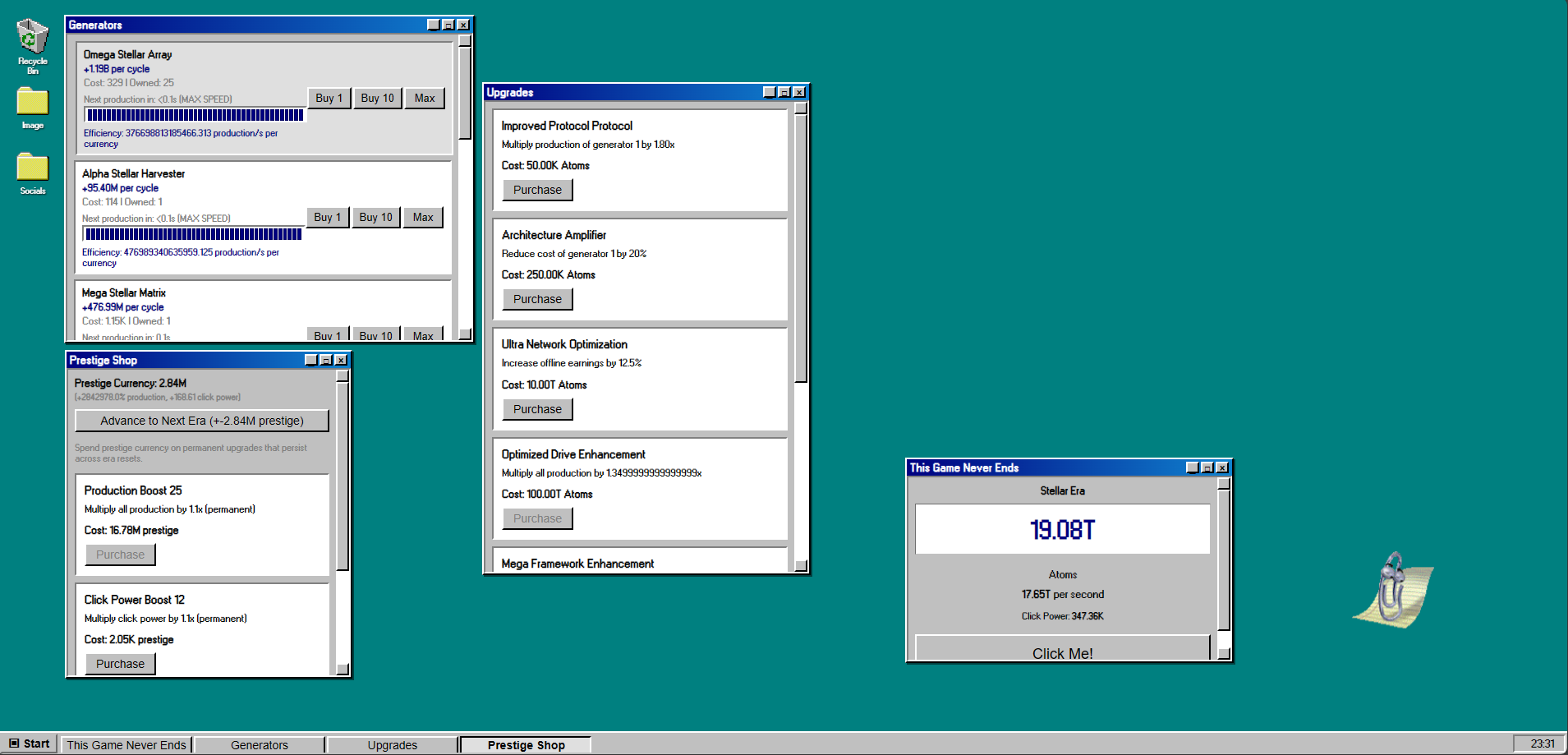Click the Generators window scrollbar thumb

click(x=465, y=94)
